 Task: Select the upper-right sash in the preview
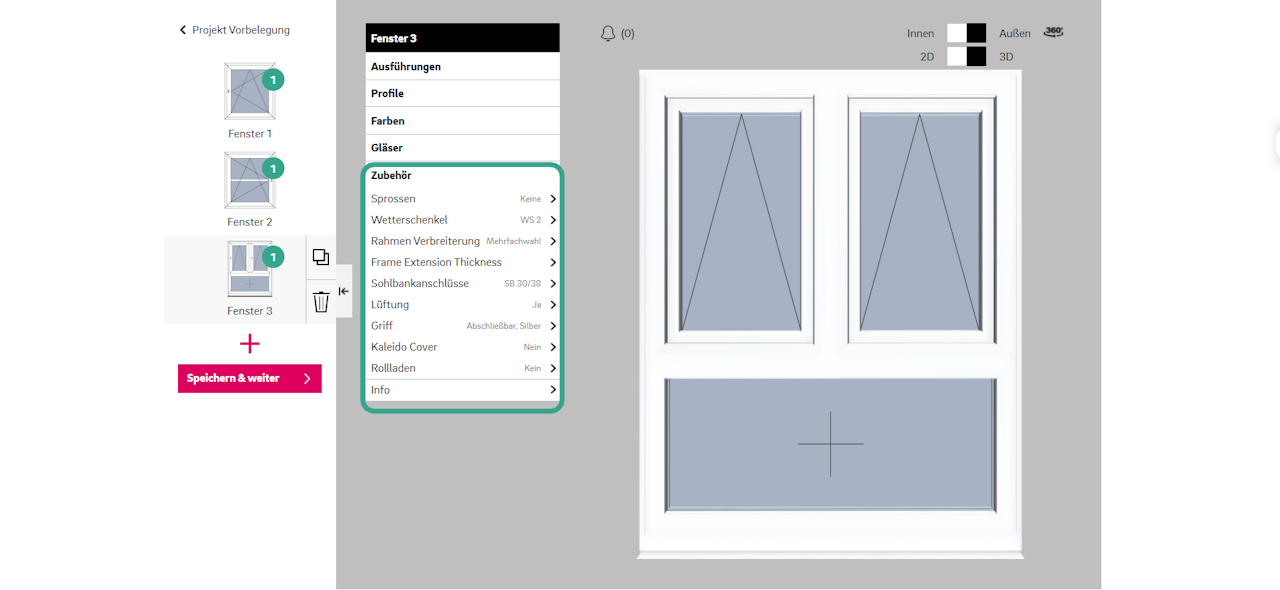pyautogui.click(x=922, y=220)
